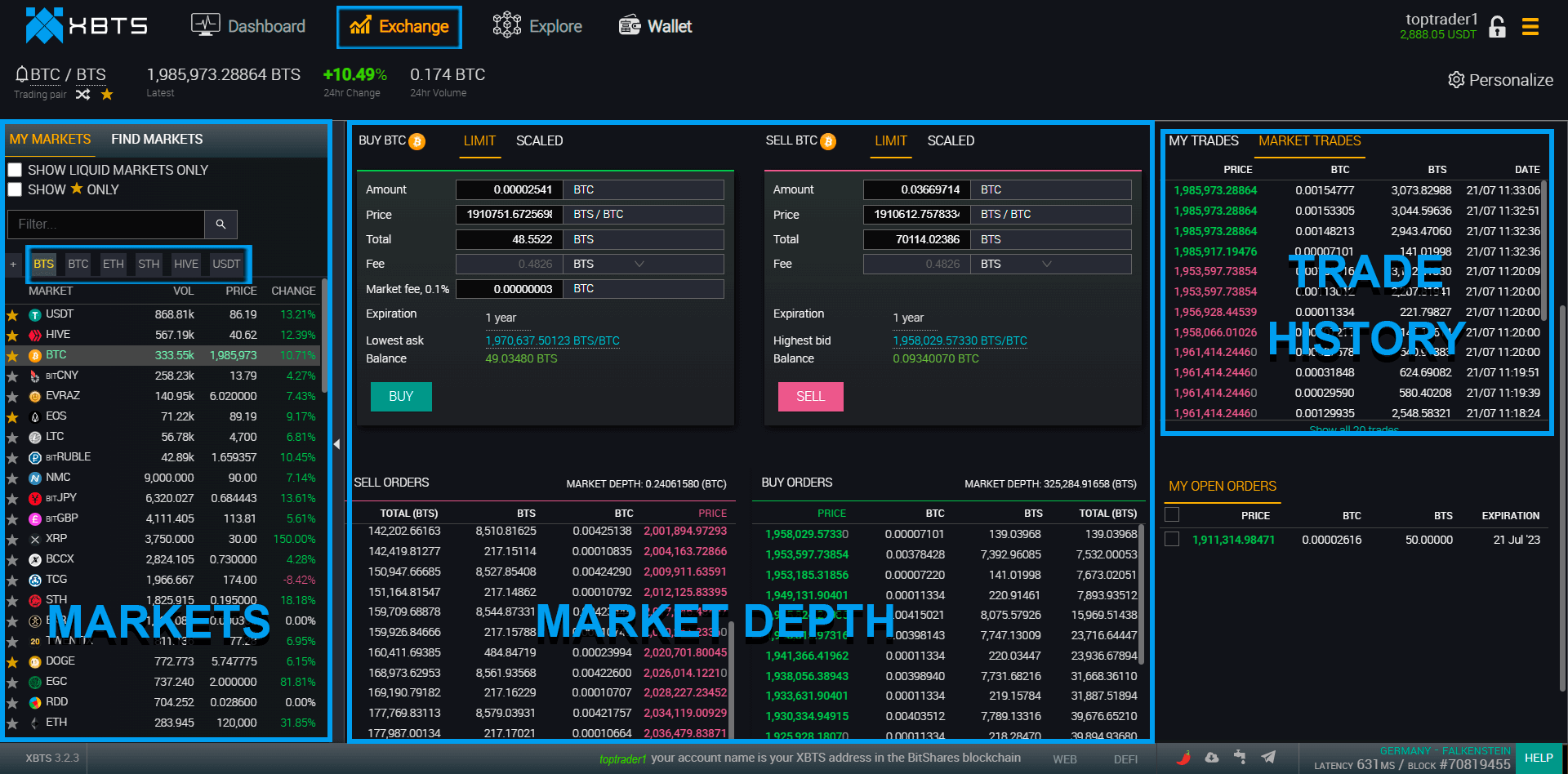Collapse the markets panel arrow
Viewport: 1568px width, 774px height.
pos(336,444)
